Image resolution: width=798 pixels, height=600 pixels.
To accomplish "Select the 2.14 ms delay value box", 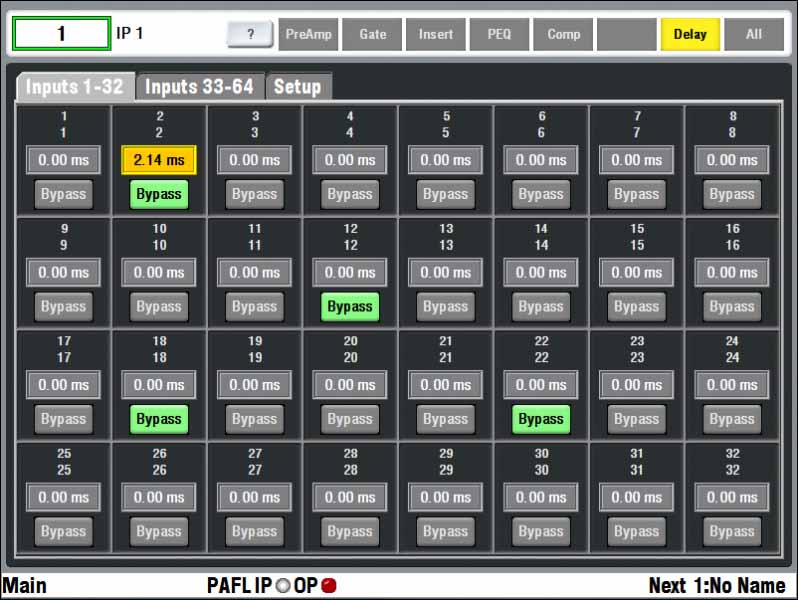I will [159, 160].
